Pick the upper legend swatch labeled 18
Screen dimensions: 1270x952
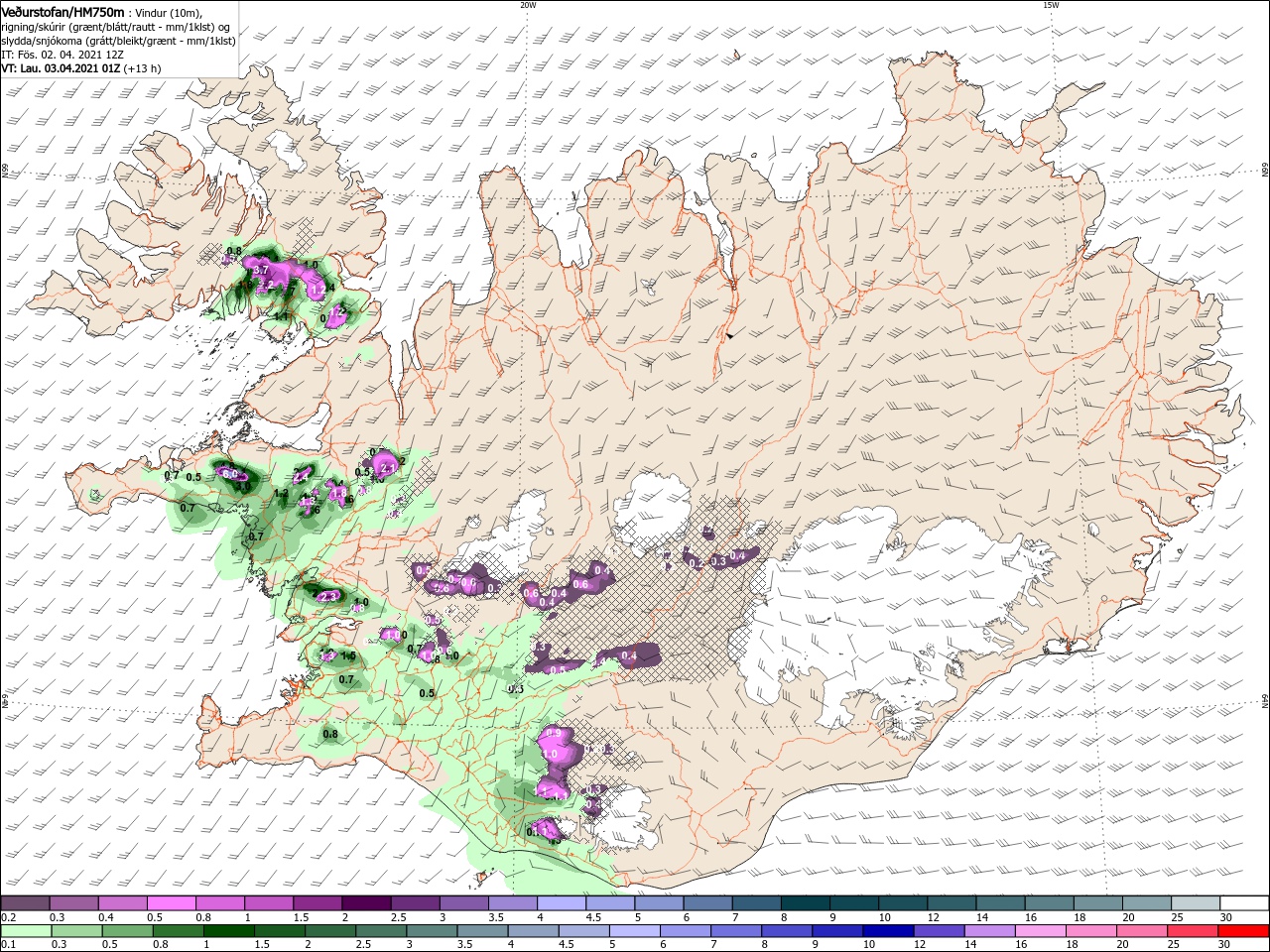1095,903
